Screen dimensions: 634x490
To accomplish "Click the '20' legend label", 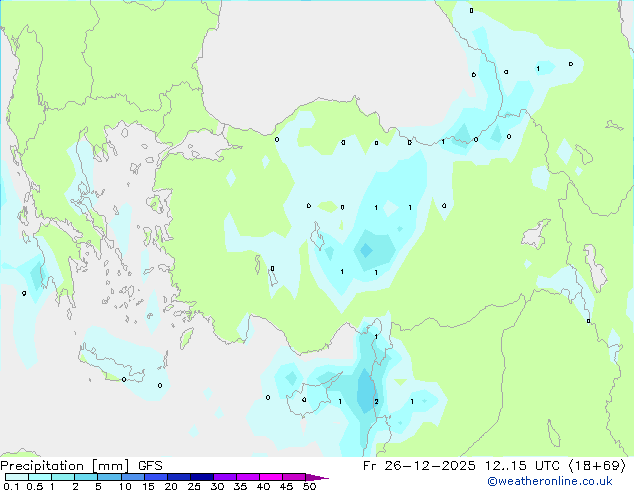I will pos(171,486).
